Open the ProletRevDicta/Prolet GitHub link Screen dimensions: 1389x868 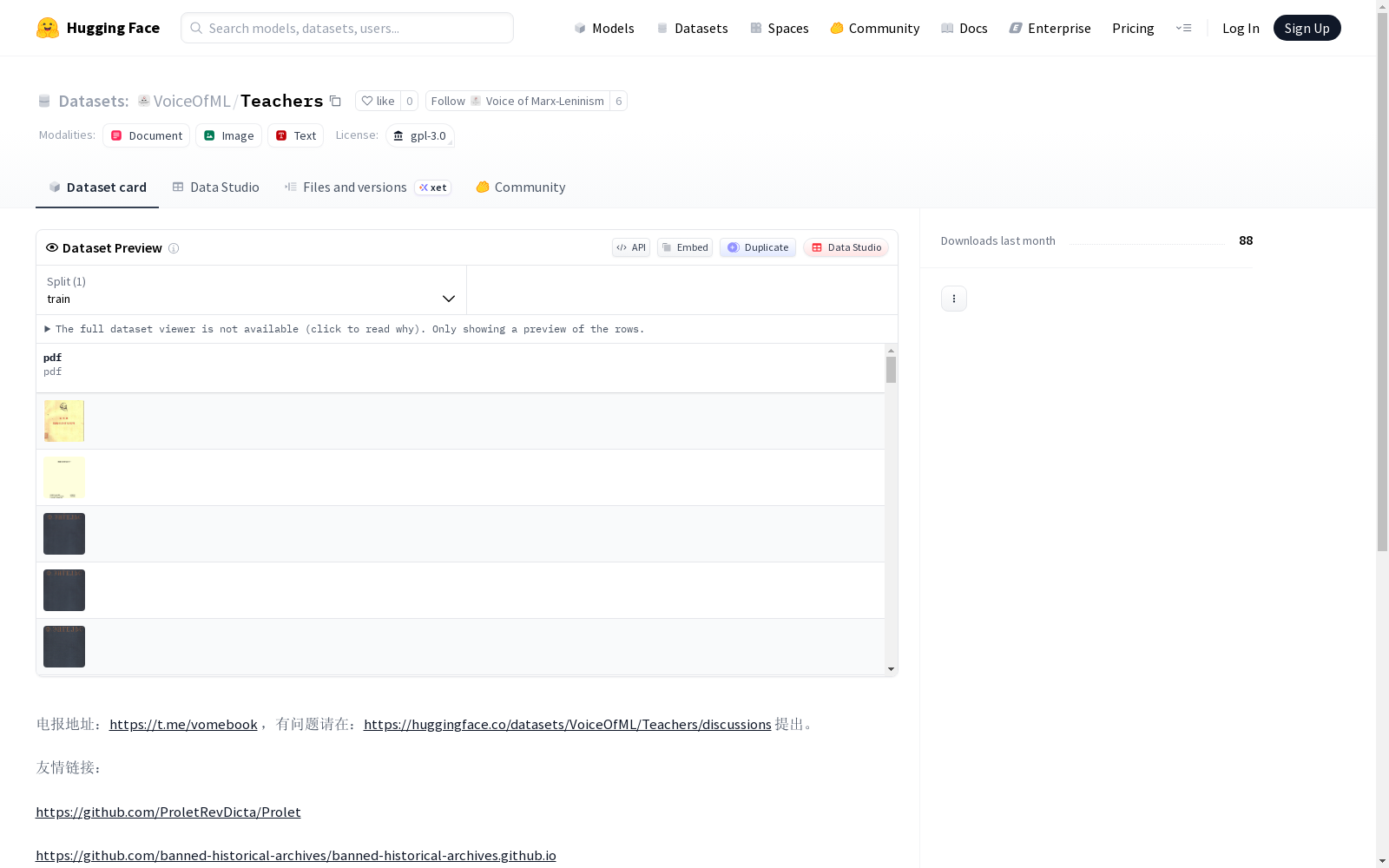pos(168,812)
